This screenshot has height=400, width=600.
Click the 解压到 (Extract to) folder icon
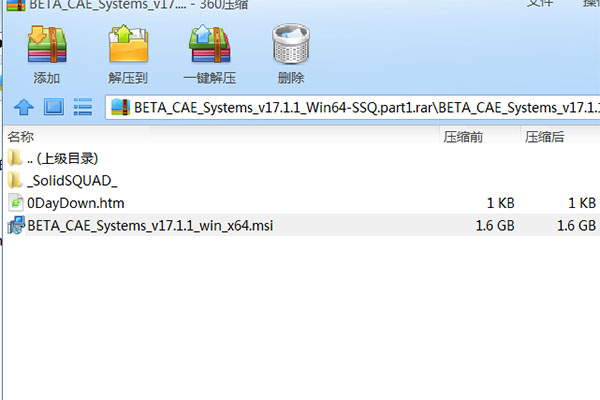point(128,44)
